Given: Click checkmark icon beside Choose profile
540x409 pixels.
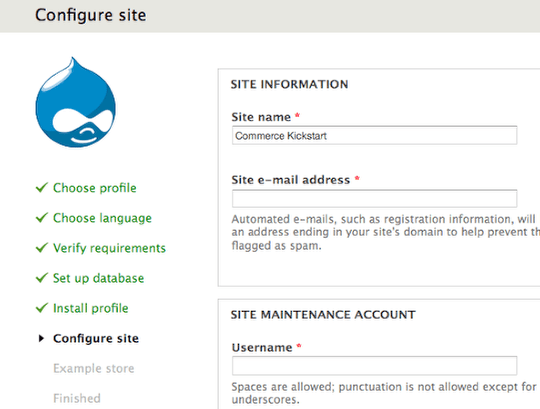Looking at the screenshot, I should point(42,188).
